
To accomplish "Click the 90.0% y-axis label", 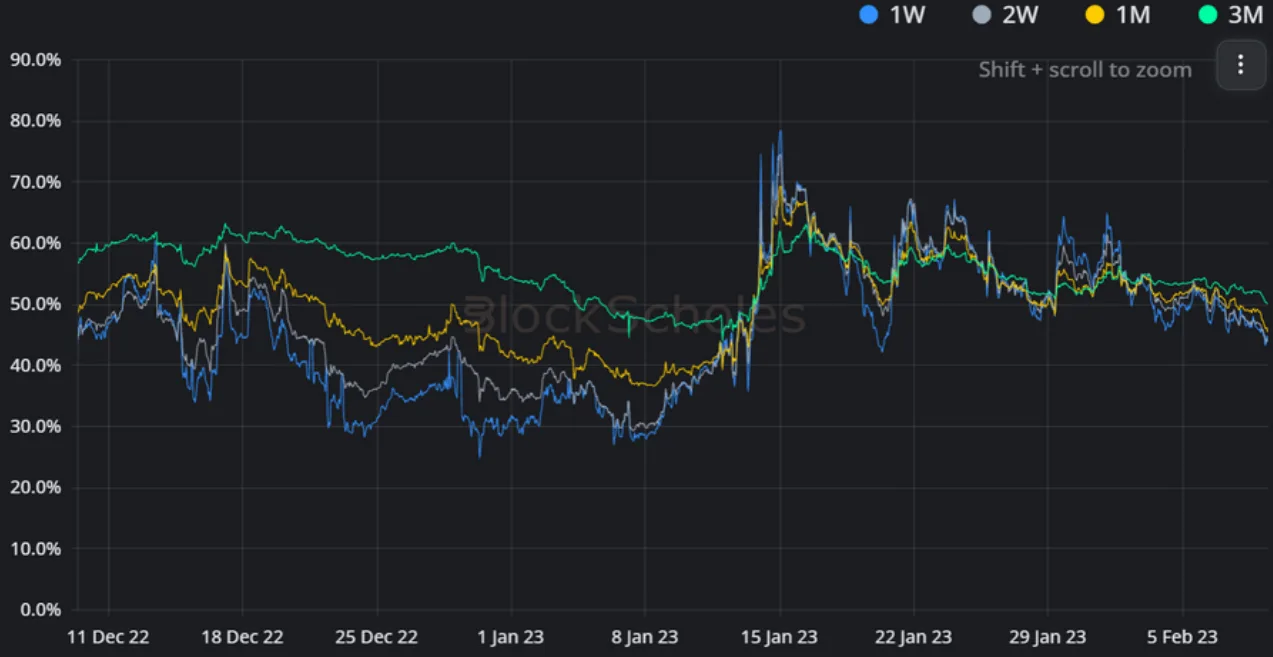I will (x=35, y=59).
